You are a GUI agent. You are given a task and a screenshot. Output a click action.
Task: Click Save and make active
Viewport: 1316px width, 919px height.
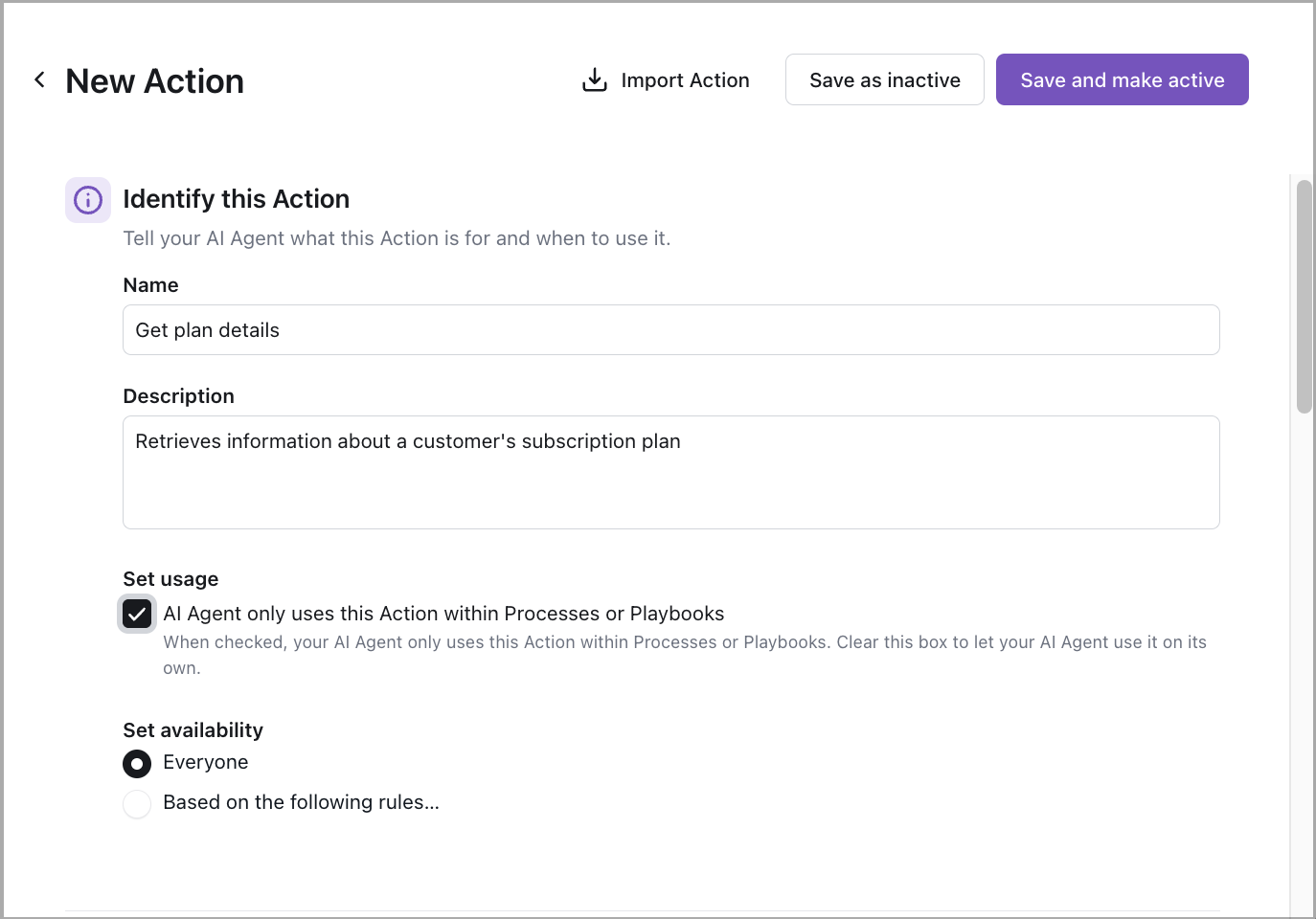pyautogui.click(x=1122, y=80)
